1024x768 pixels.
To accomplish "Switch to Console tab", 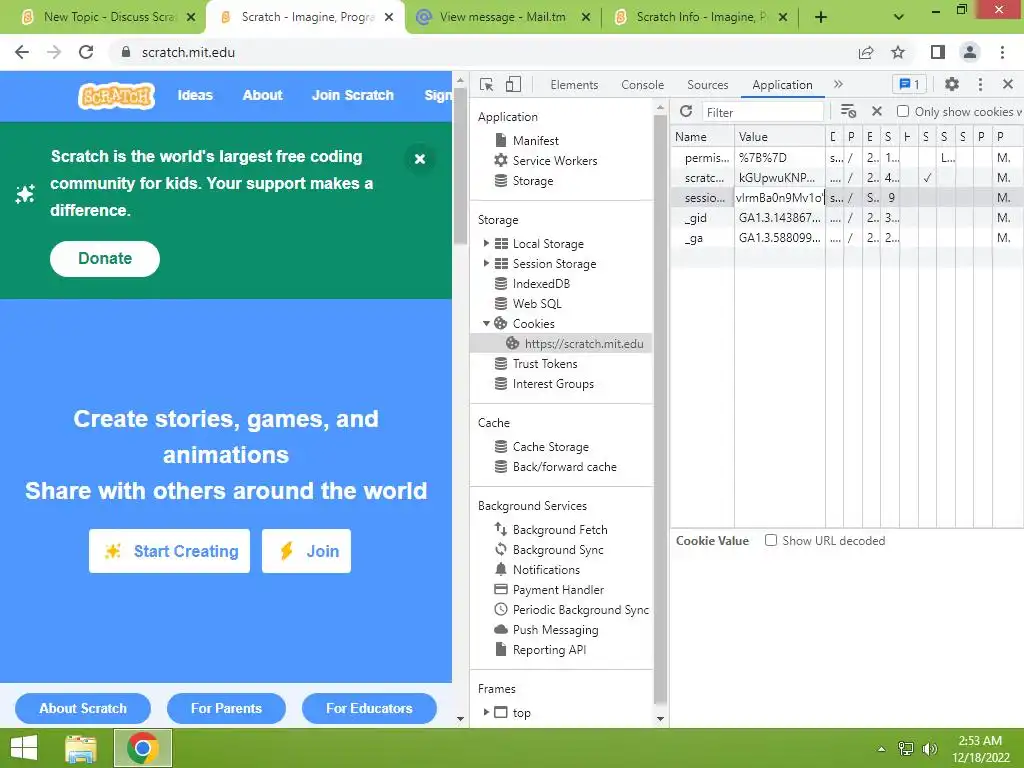I will [x=643, y=84].
